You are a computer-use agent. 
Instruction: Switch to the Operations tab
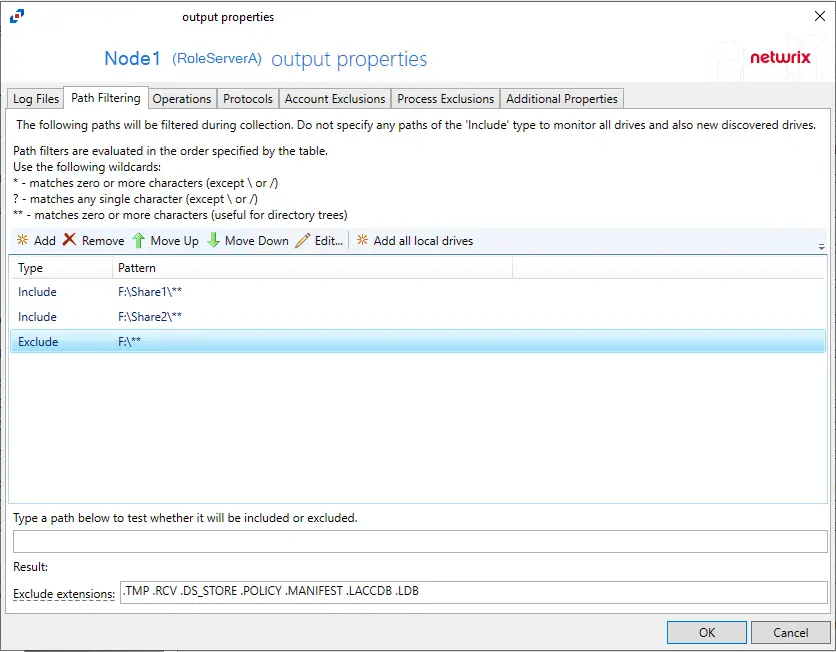pyautogui.click(x=182, y=98)
